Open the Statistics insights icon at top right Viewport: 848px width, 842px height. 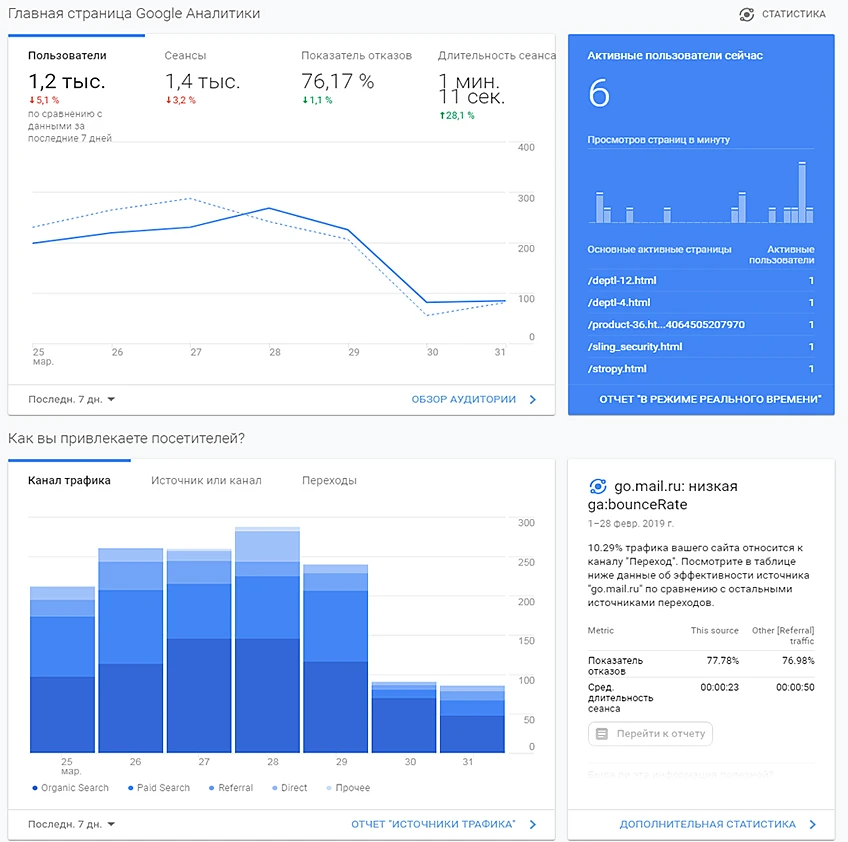(746, 15)
